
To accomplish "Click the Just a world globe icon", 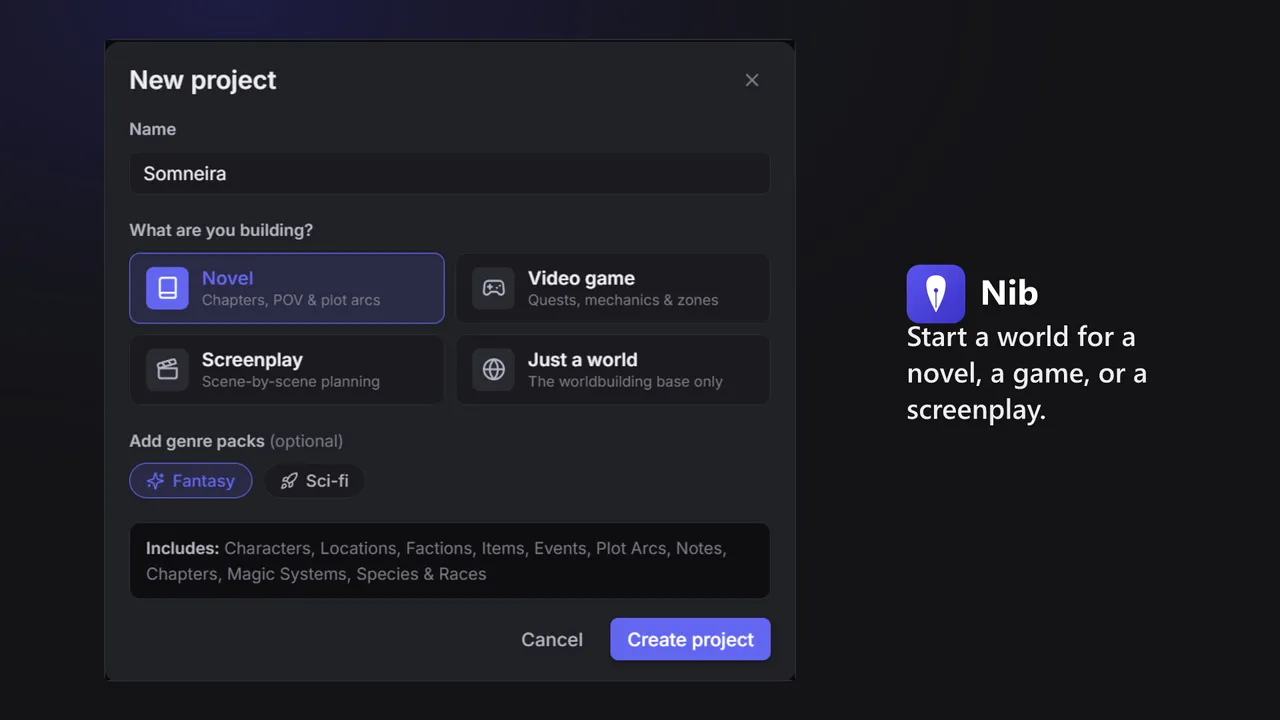I will [x=493, y=370].
